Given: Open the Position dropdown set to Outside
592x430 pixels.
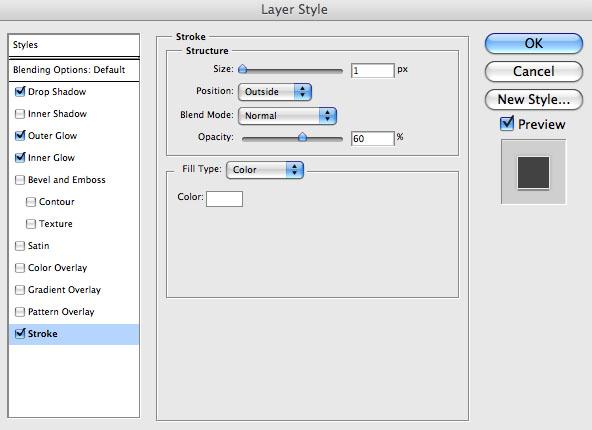Looking at the screenshot, I should [275, 92].
